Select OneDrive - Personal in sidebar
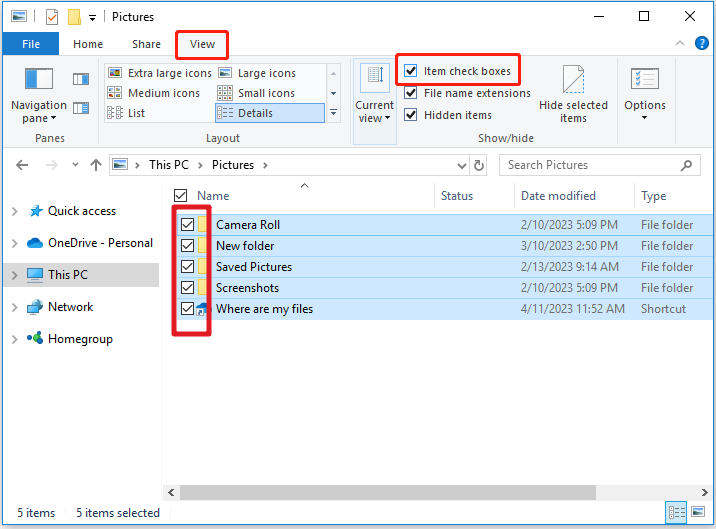 click(x=100, y=243)
